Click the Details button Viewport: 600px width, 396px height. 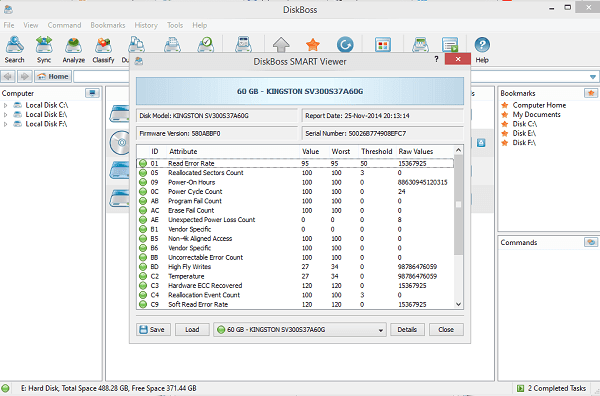coord(407,330)
